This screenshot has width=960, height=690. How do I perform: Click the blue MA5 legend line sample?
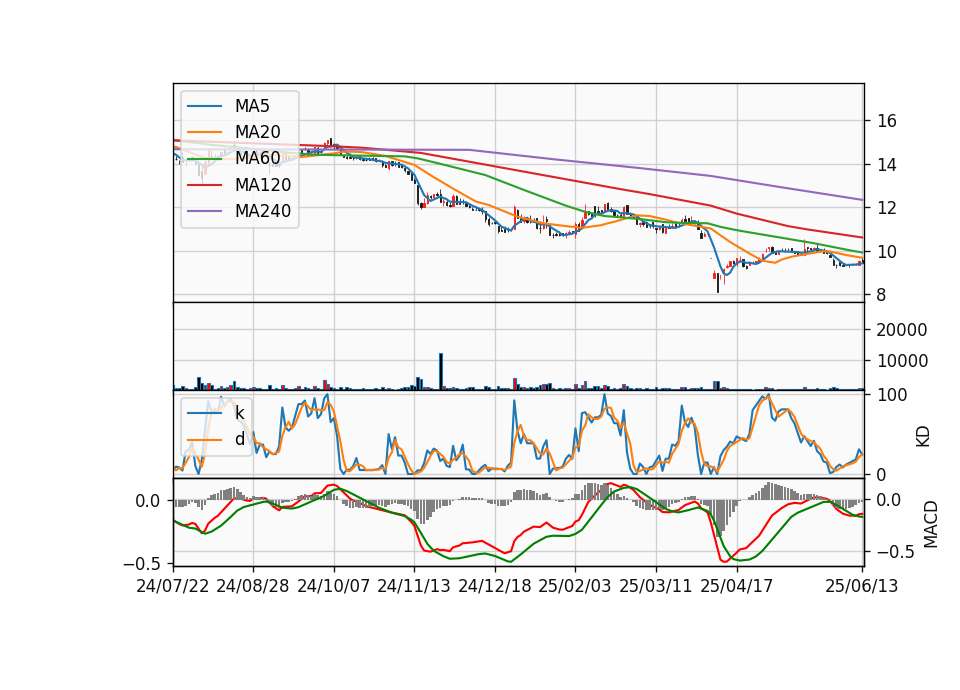(x=204, y=106)
